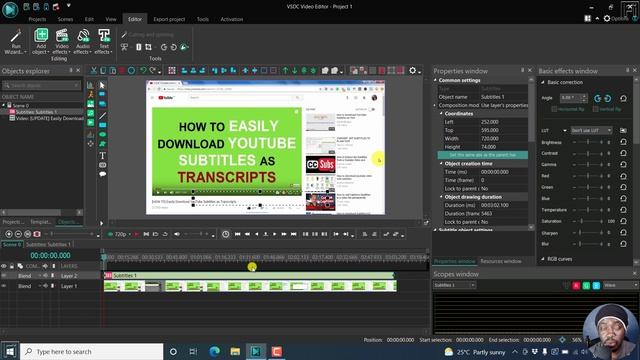
Task: Open Audio effects in the ribbon
Action: [83, 42]
